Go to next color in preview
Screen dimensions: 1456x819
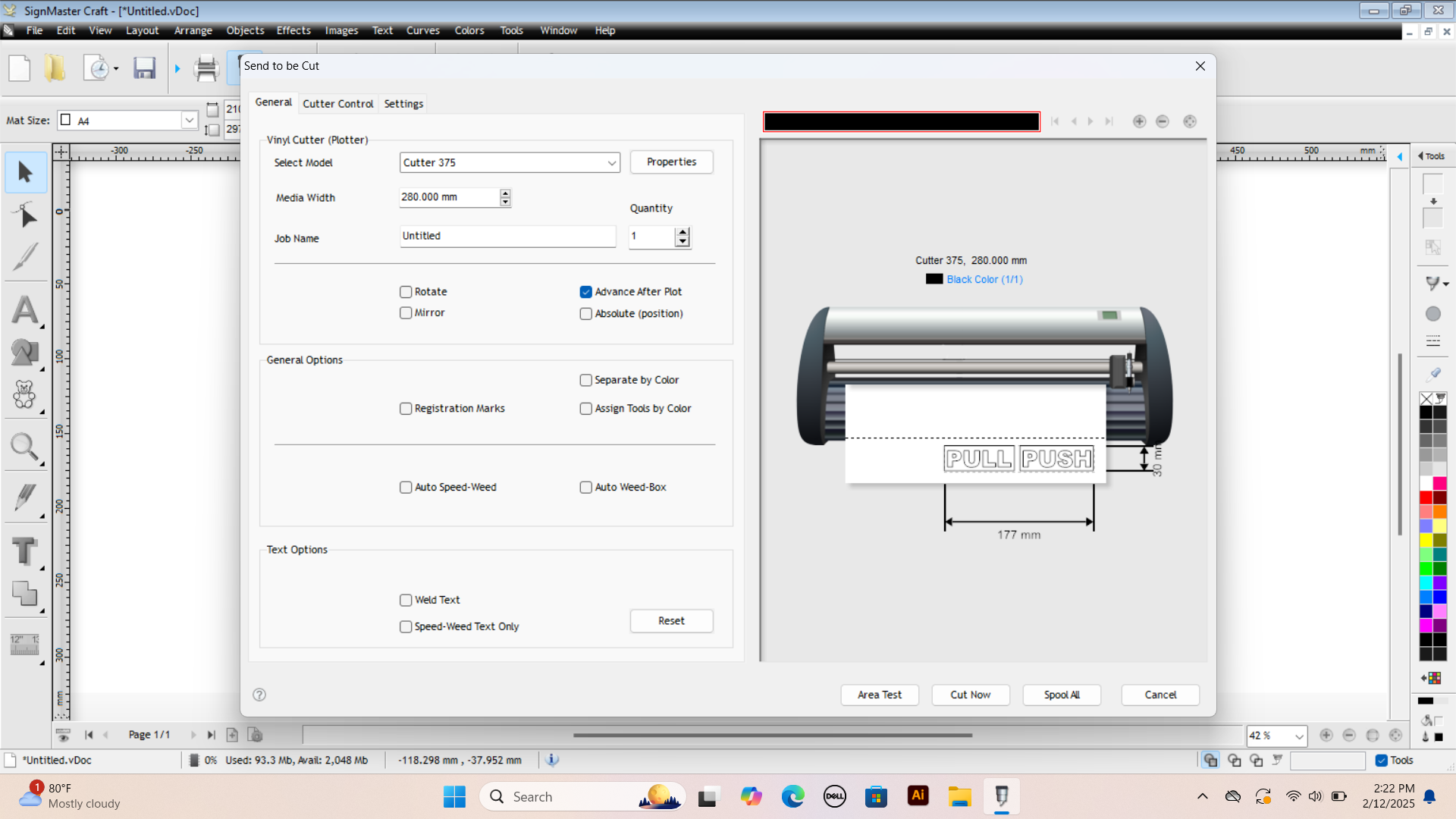click(x=1090, y=121)
